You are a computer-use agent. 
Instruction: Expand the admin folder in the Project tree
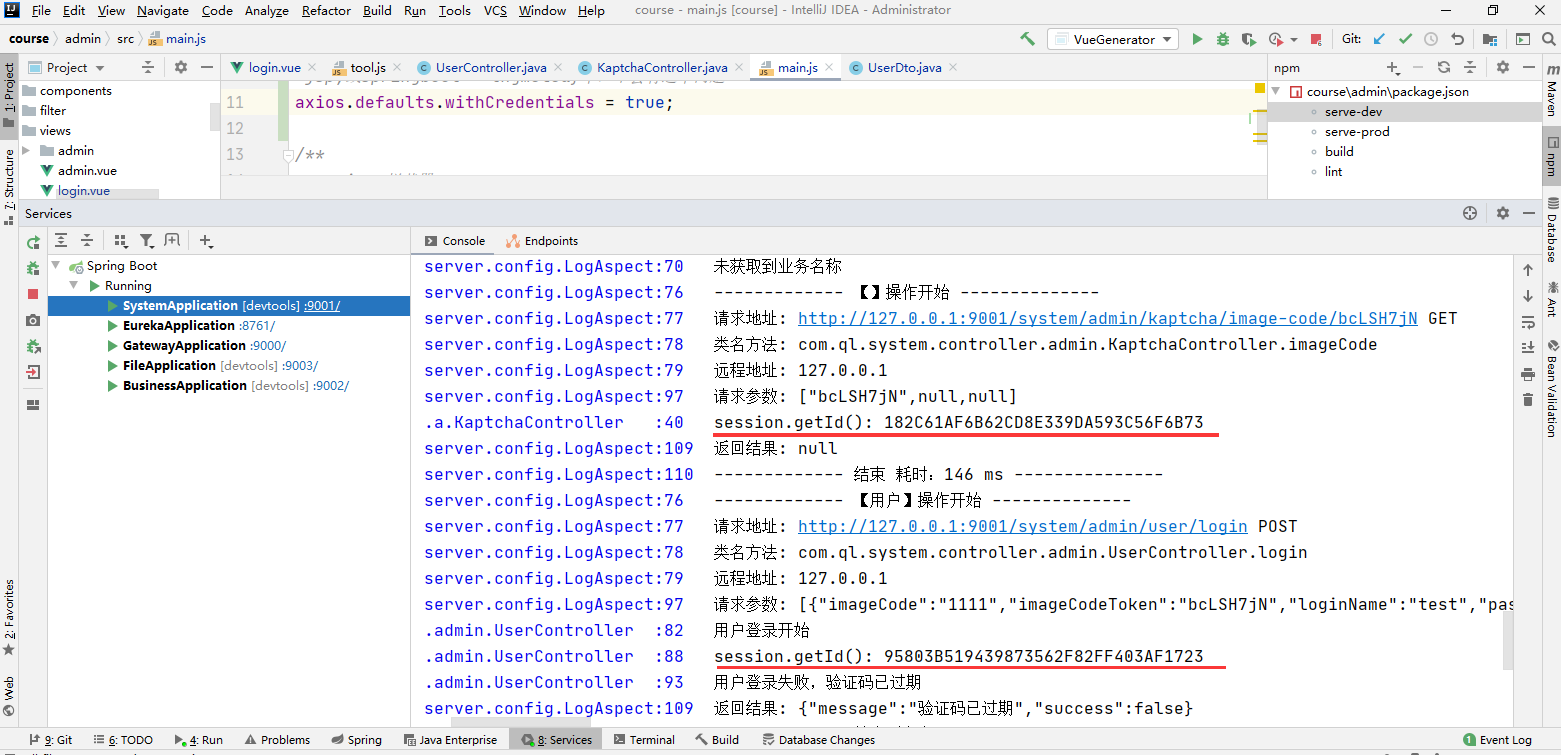click(x=26, y=151)
